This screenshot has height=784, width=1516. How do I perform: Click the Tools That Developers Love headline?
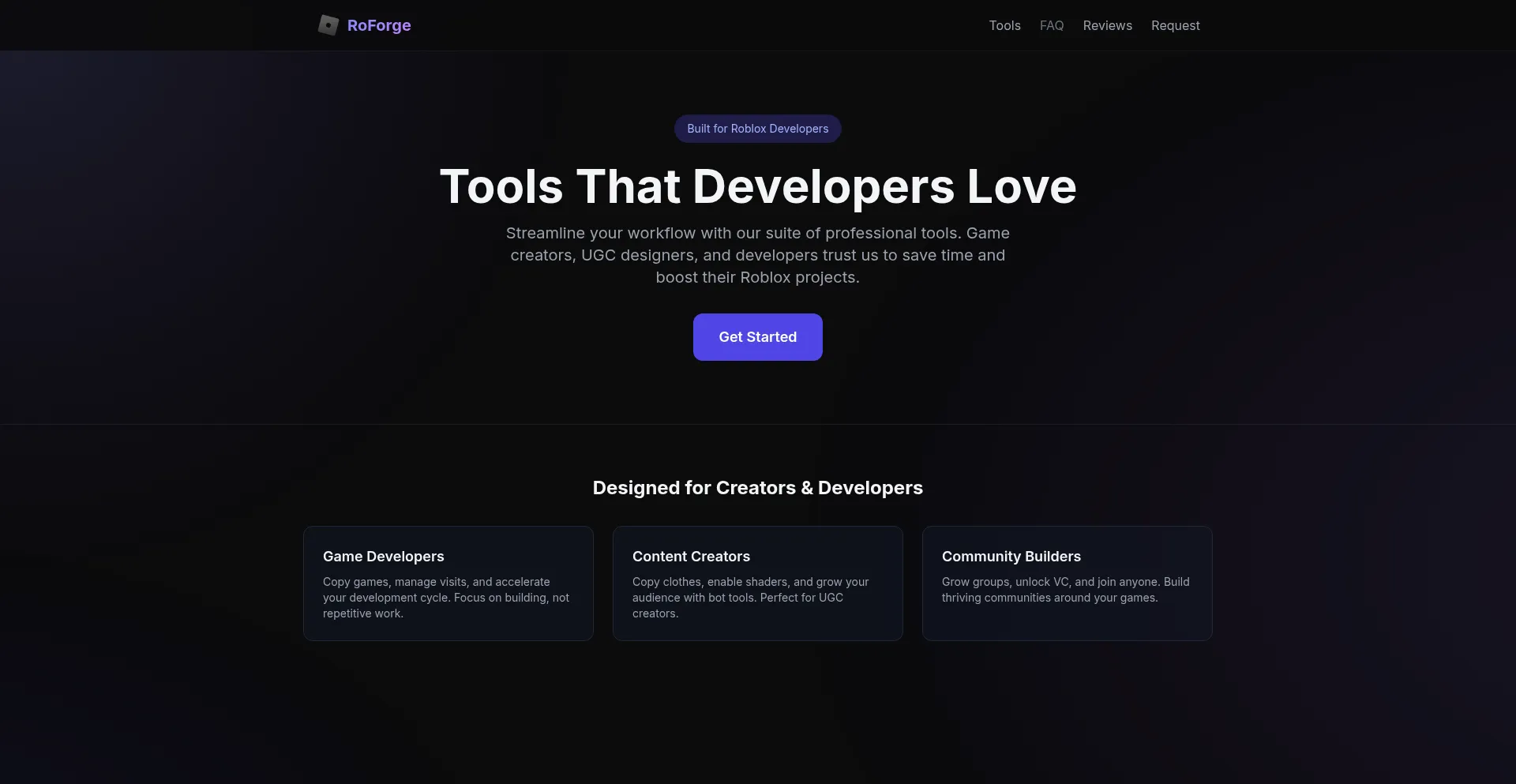coord(758,187)
